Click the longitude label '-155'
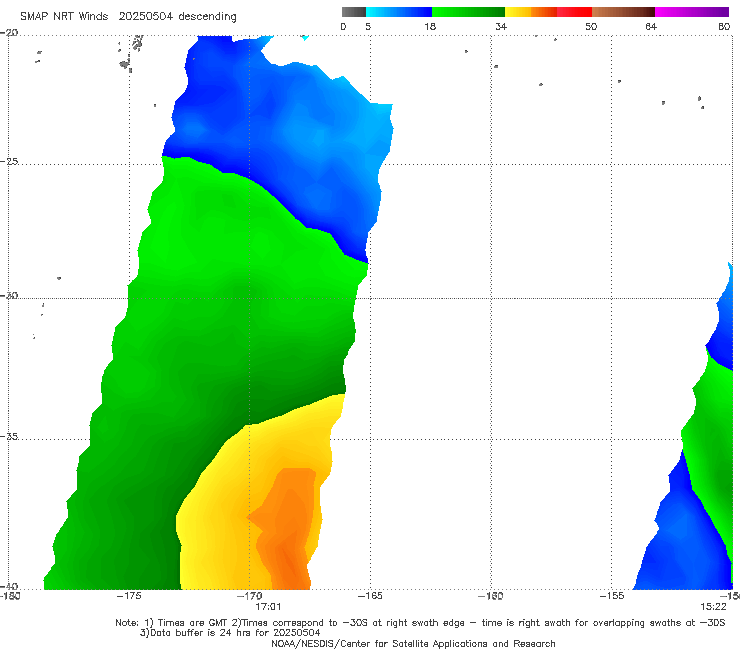The width and height of the screenshot is (740, 650). 612,596
